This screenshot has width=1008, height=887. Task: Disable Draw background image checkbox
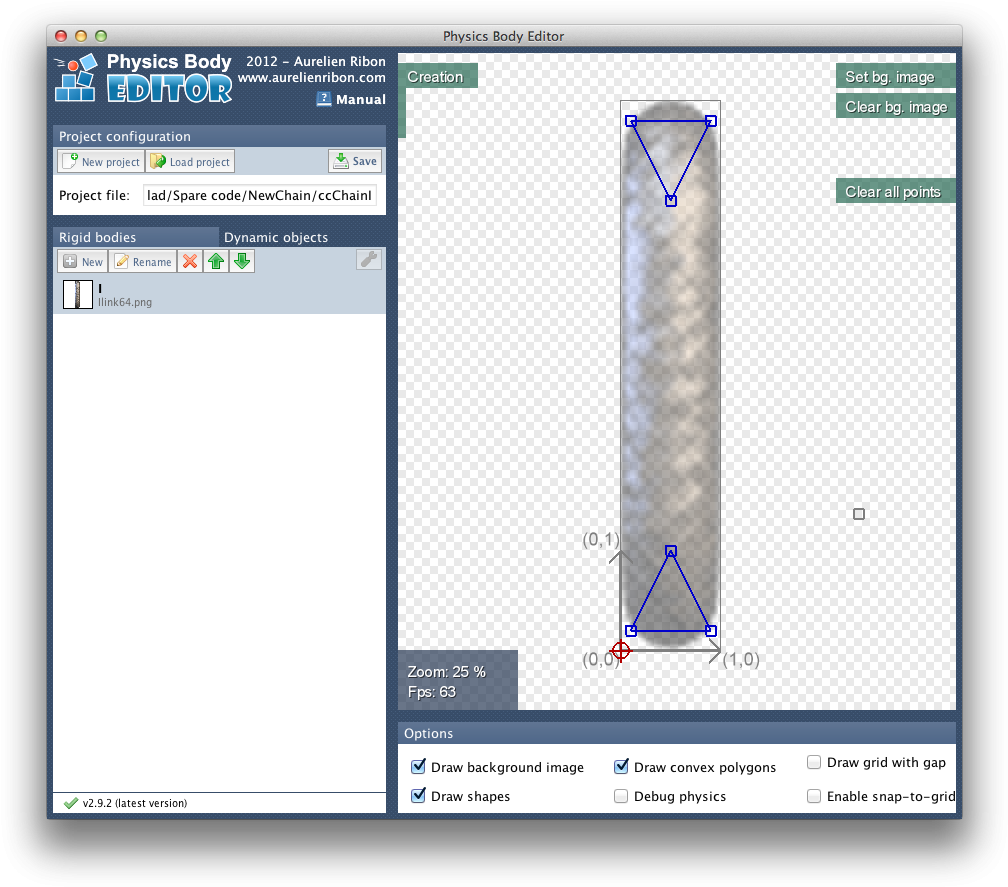tap(419, 767)
